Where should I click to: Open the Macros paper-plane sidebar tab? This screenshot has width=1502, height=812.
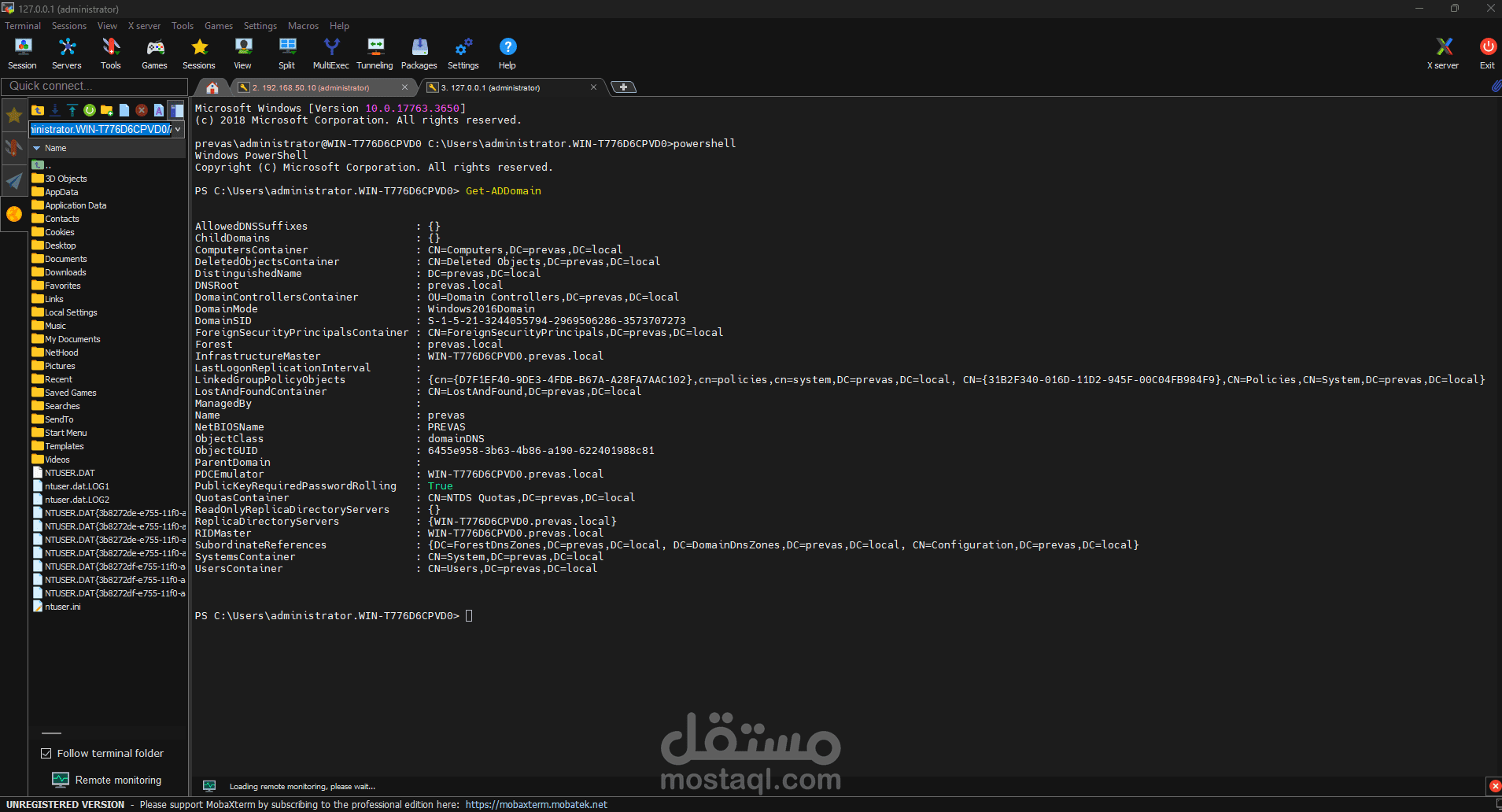point(14,181)
